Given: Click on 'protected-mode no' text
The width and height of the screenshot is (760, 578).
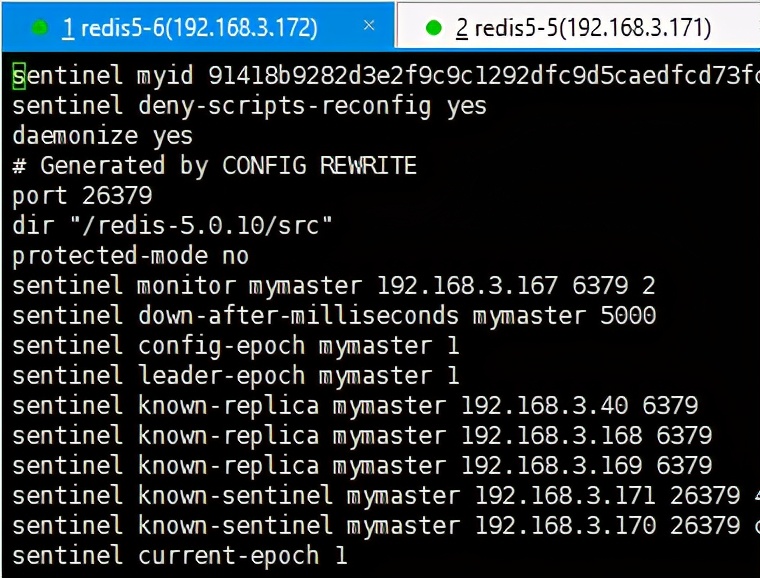Looking at the screenshot, I should (130, 256).
